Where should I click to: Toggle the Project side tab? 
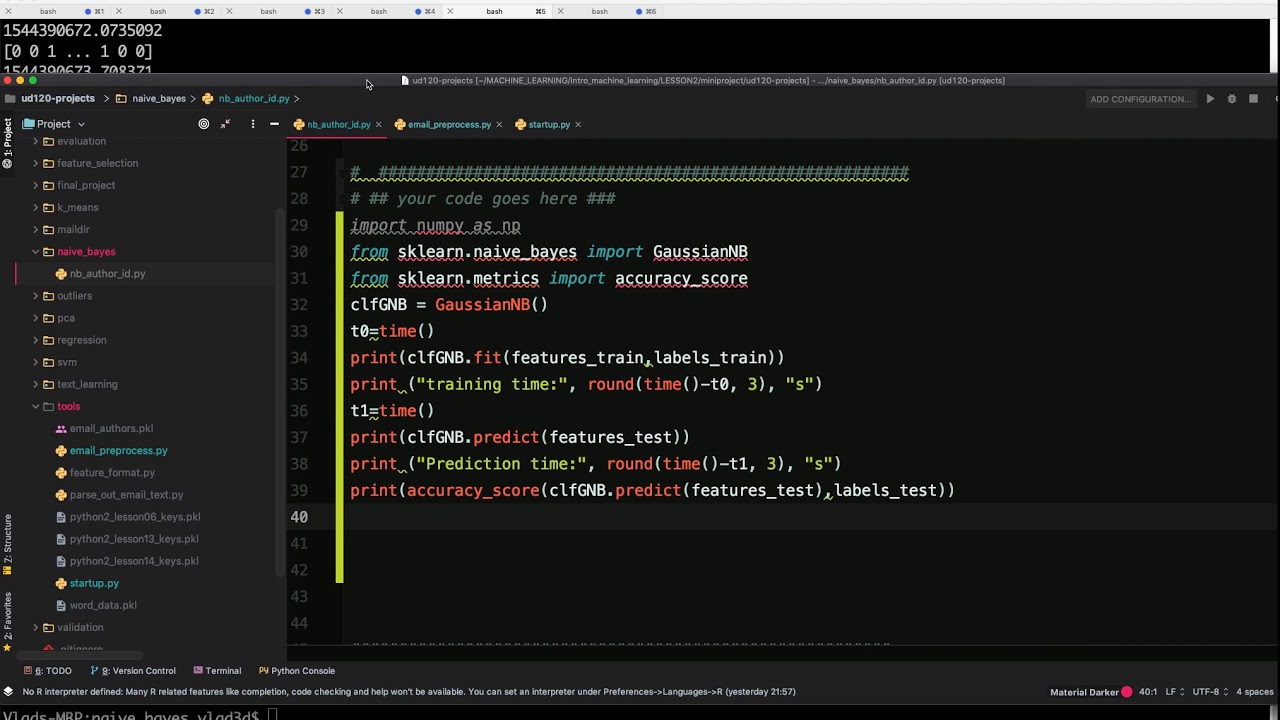pyautogui.click(x=7, y=143)
